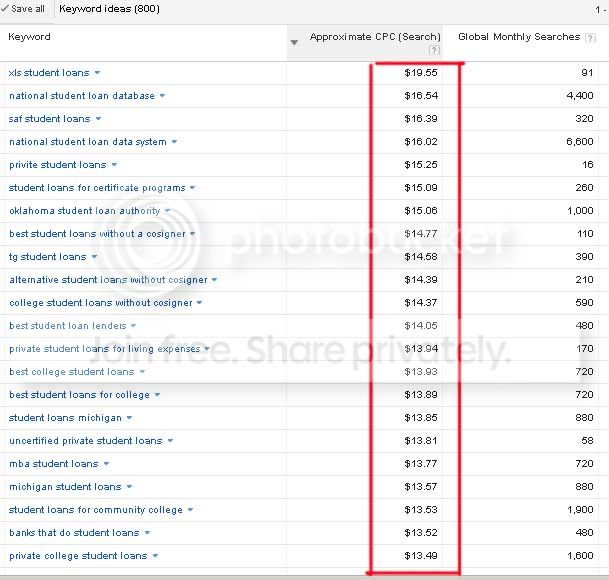609x580 pixels.
Task: Select keyword student loans for community college
Action: tap(96, 510)
